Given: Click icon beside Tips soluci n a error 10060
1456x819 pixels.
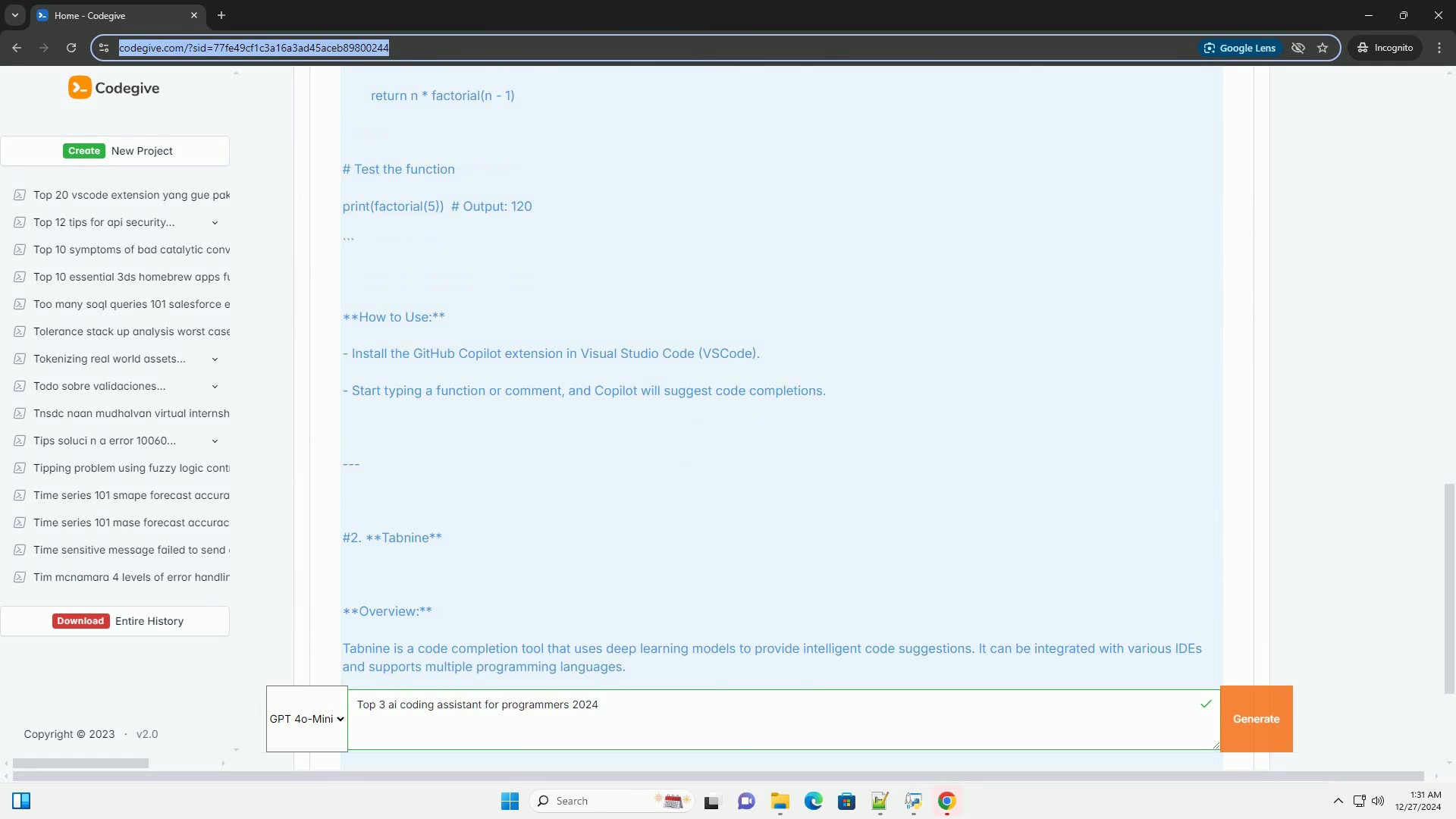Looking at the screenshot, I should pos(20,441).
